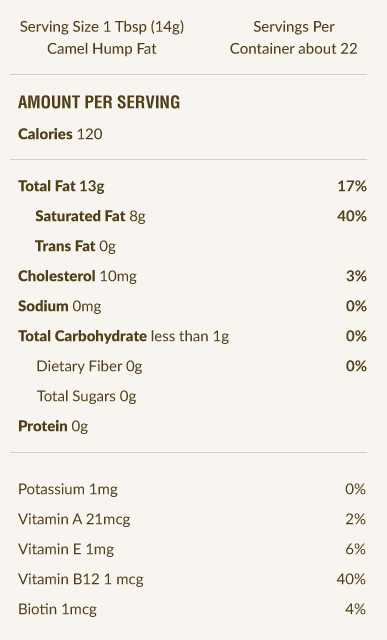Image resolution: width=387 pixels, height=640 pixels.
Task: Select the Biotin 1mcg row
Action: click(x=192, y=609)
